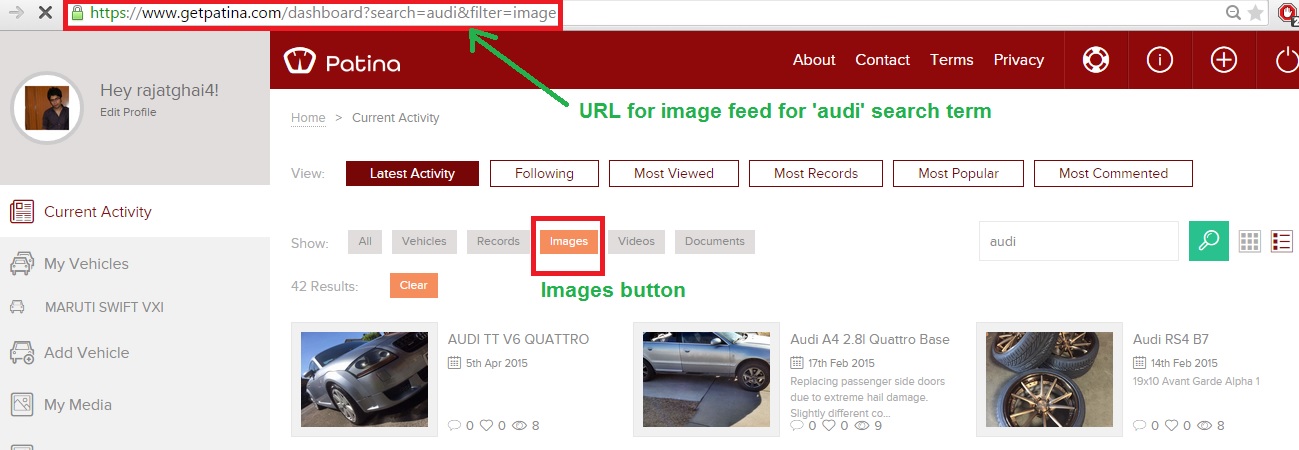Click the green padlock security icon
Screen dimensions: 1299x450
click(x=77, y=13)
